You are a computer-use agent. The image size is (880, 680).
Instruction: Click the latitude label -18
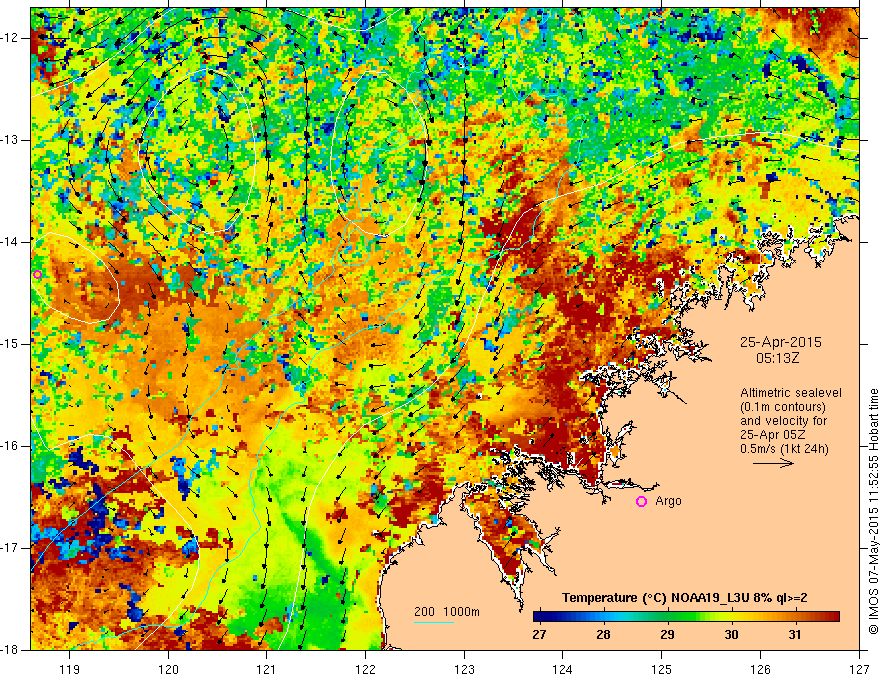pyautogui.click(x=10, y=649)
